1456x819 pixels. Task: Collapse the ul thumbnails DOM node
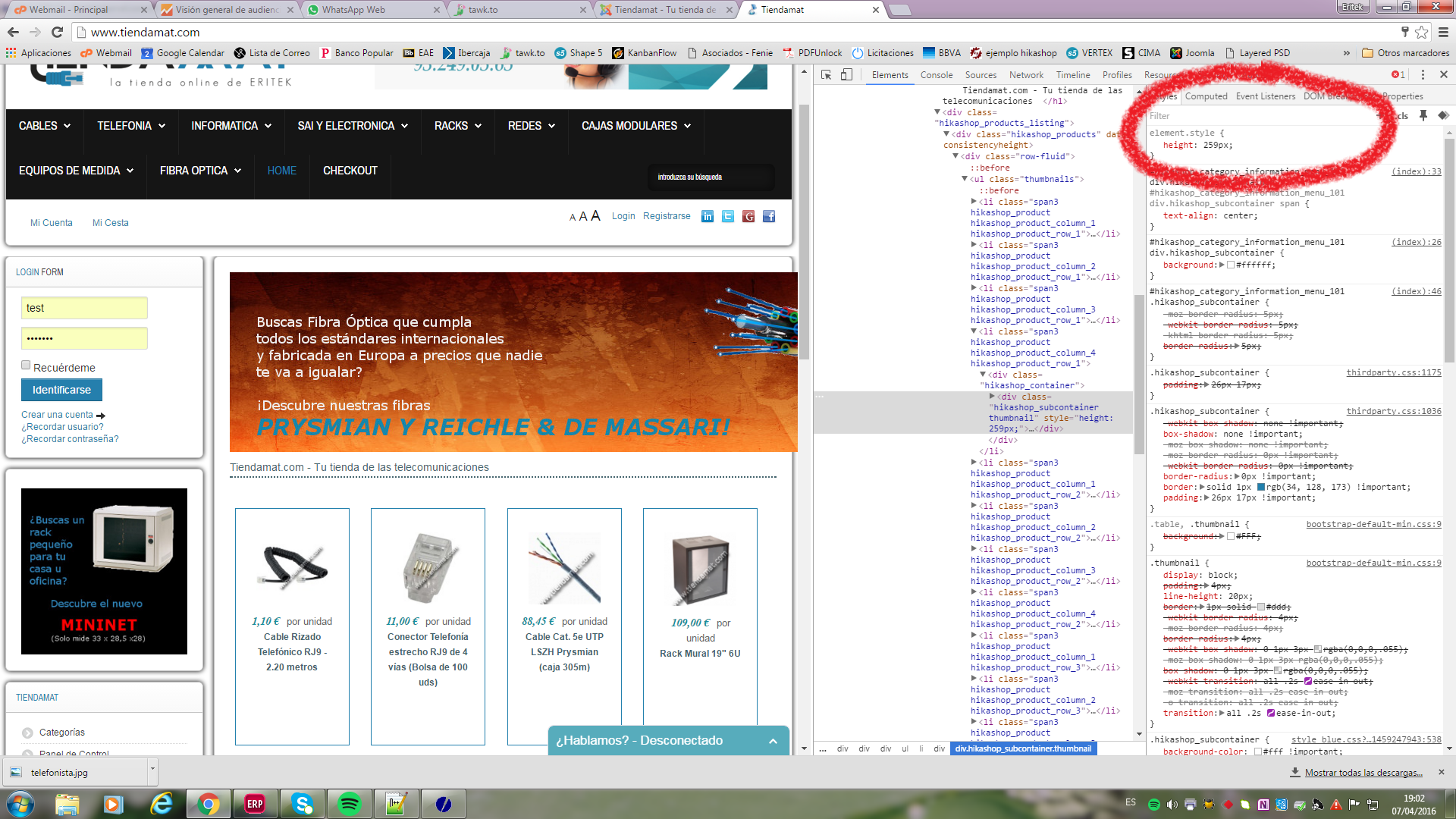[965, 179]
